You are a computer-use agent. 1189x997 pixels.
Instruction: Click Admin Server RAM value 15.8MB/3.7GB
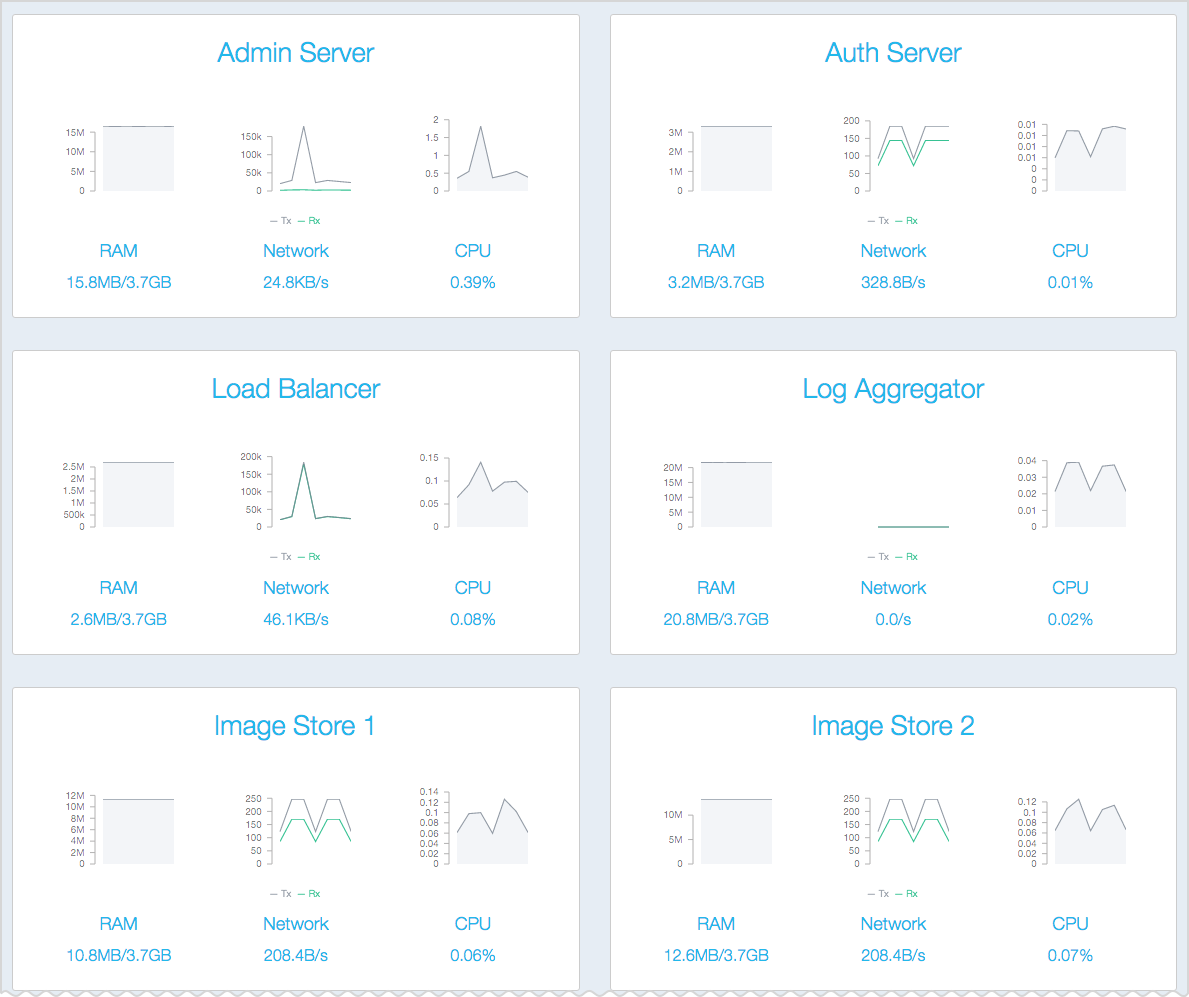coord(119,283)
